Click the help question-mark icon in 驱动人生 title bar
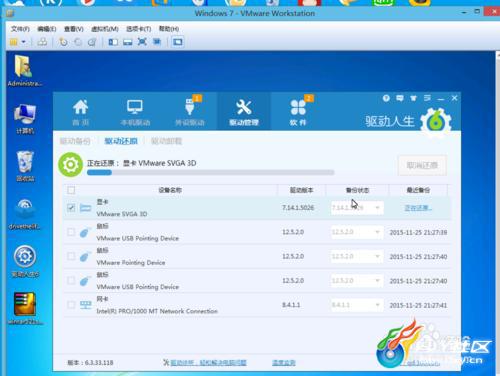This screenshot has height=376, width=500. click(x=386, y=98)
